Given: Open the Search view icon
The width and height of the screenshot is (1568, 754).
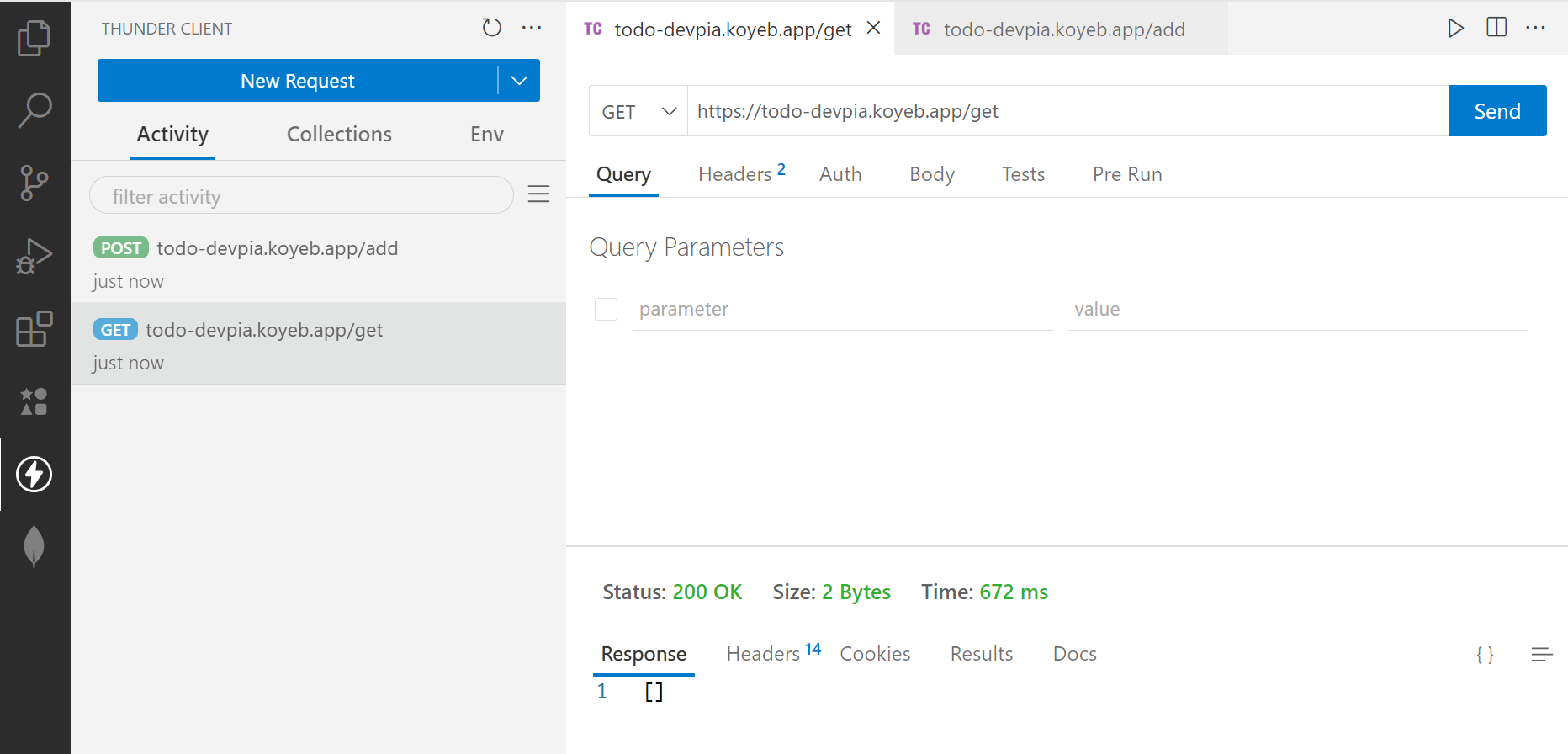Looking at the screenshot, I should [x=34, y=110].
